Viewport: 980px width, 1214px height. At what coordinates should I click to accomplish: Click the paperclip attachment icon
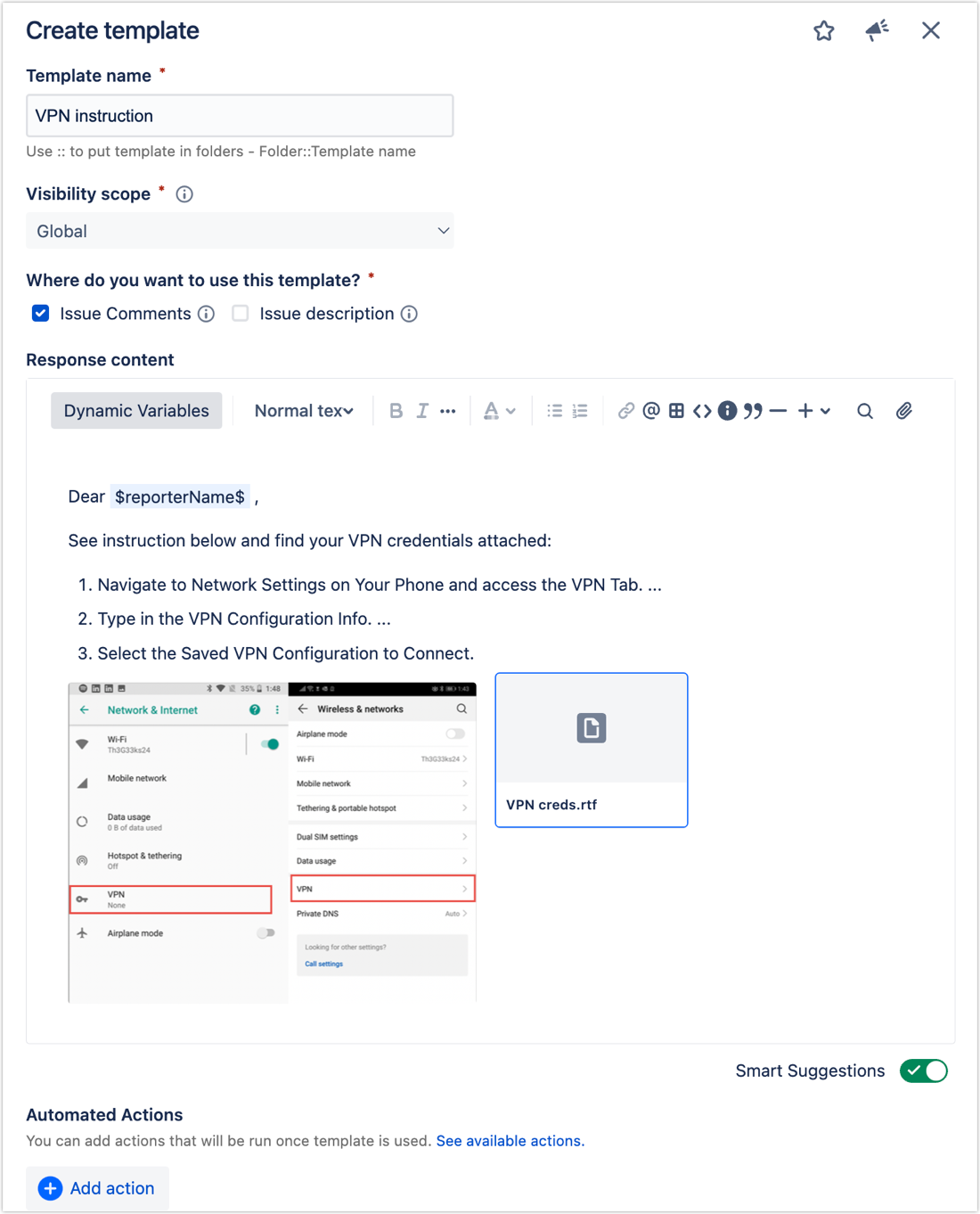click(x=904, y=411)
